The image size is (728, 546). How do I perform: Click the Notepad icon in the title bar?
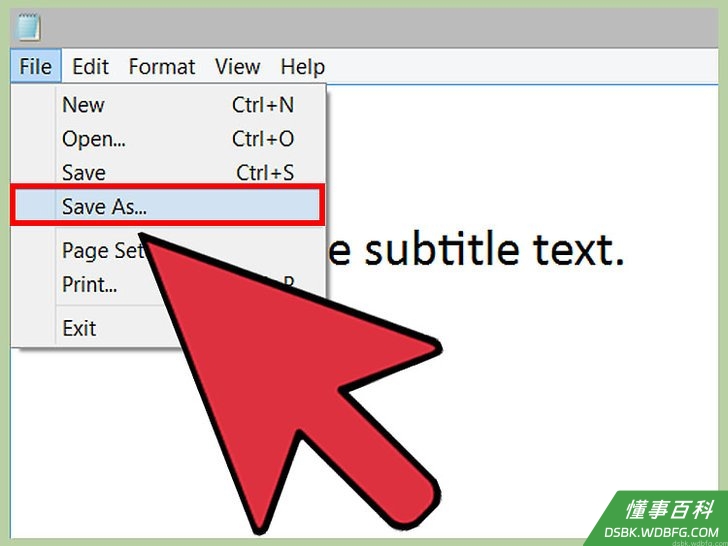point(28,27)
